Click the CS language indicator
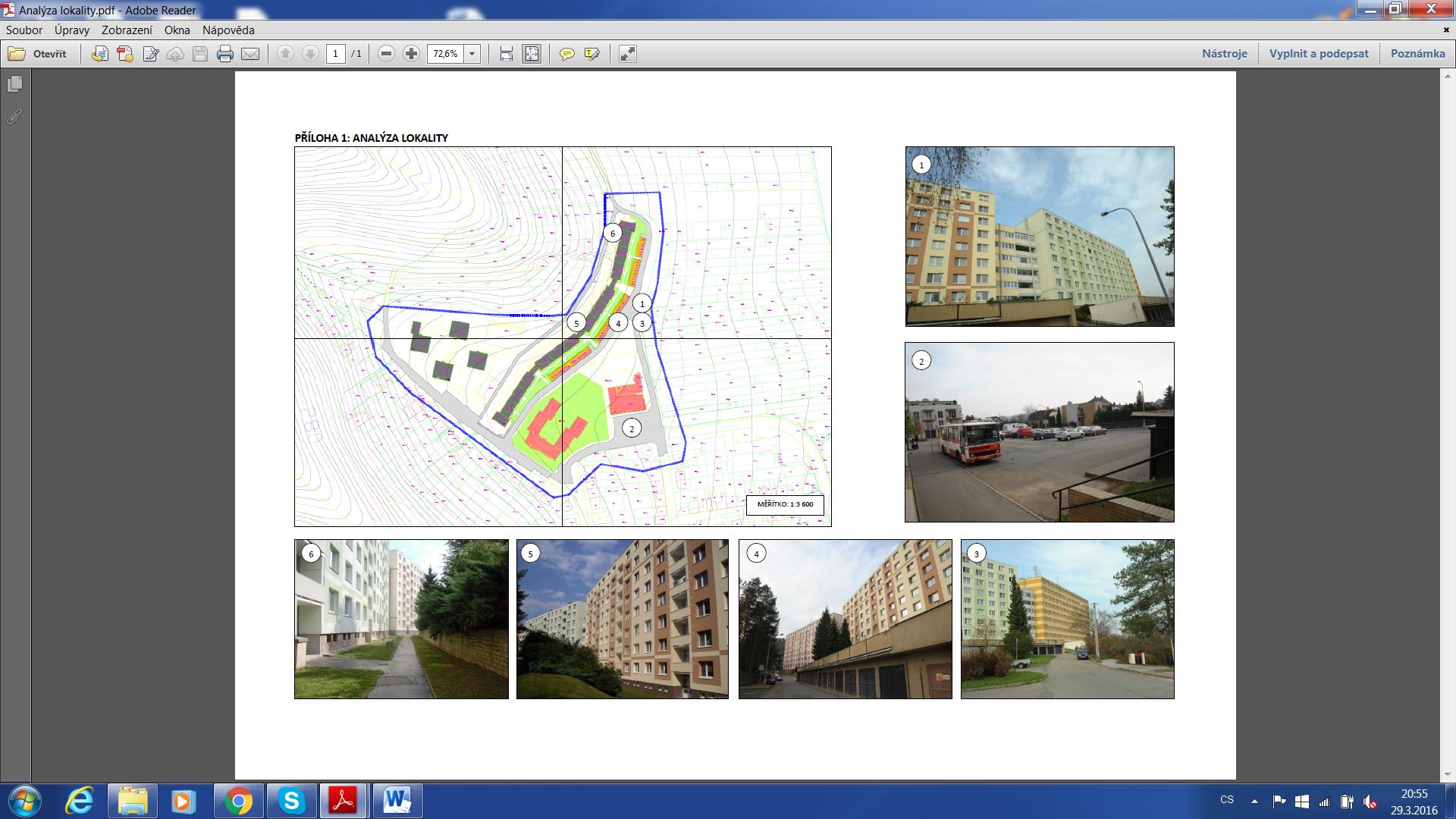The height and width of the screenshot is (819, 1456). coord(1227,800)
